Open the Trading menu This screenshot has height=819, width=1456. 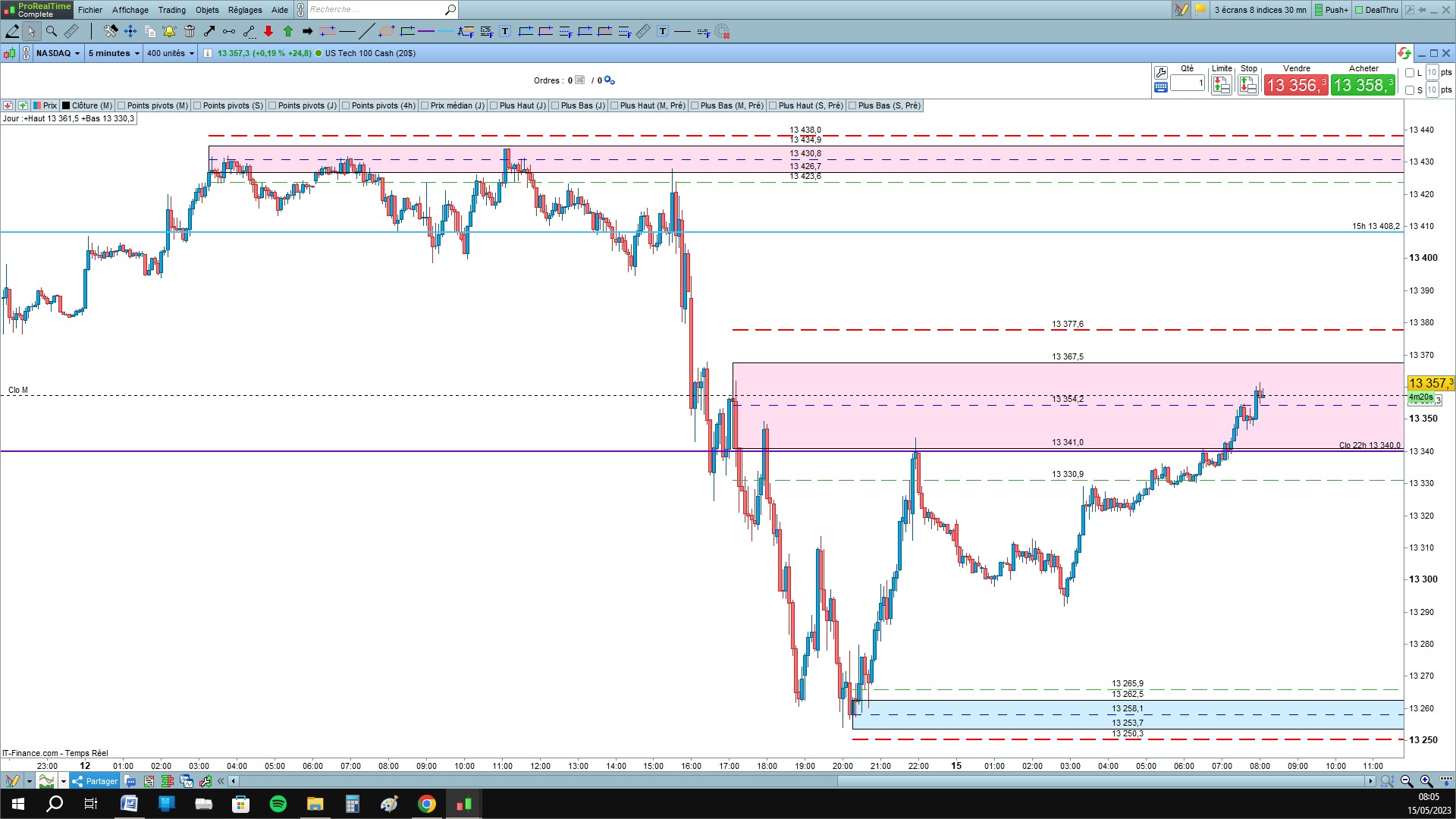pyautogui.click(x=171, y=10)
